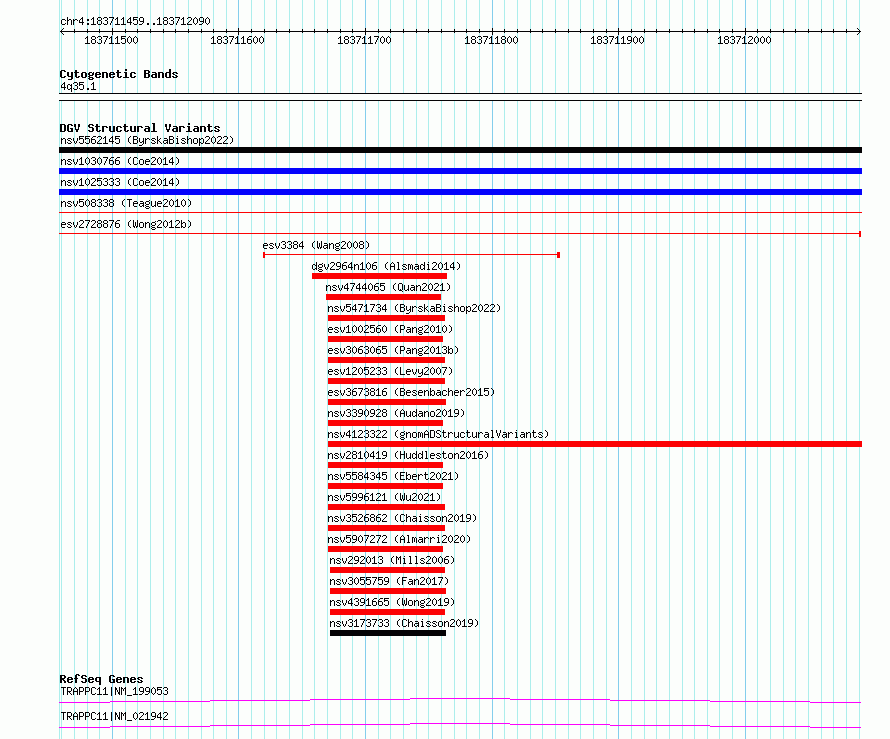This screenshot has height=739, width=890.
Task: Click red bar under nsv4744065
Action: 383,297
